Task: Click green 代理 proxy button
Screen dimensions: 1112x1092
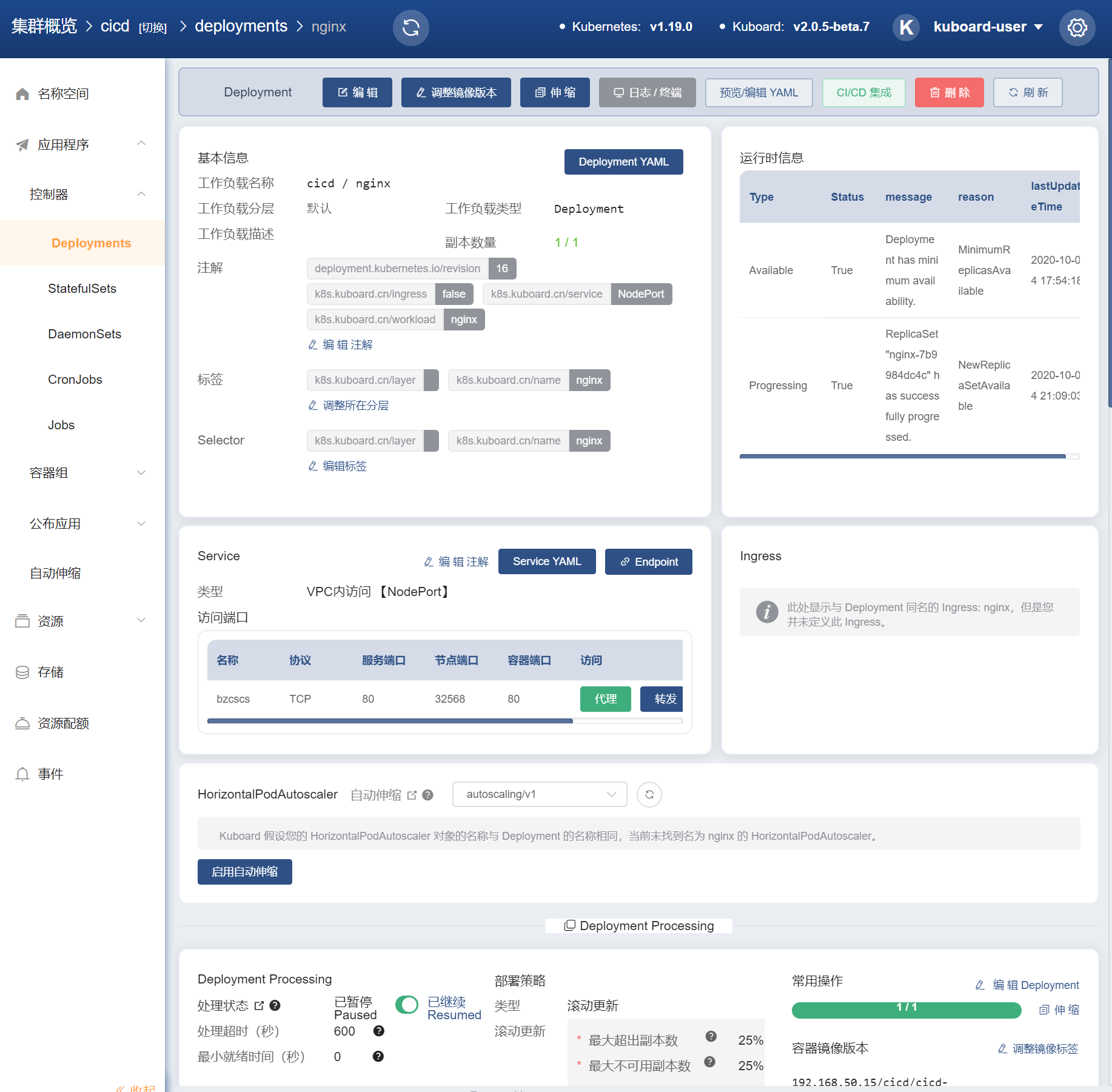Action: (606, 699)
